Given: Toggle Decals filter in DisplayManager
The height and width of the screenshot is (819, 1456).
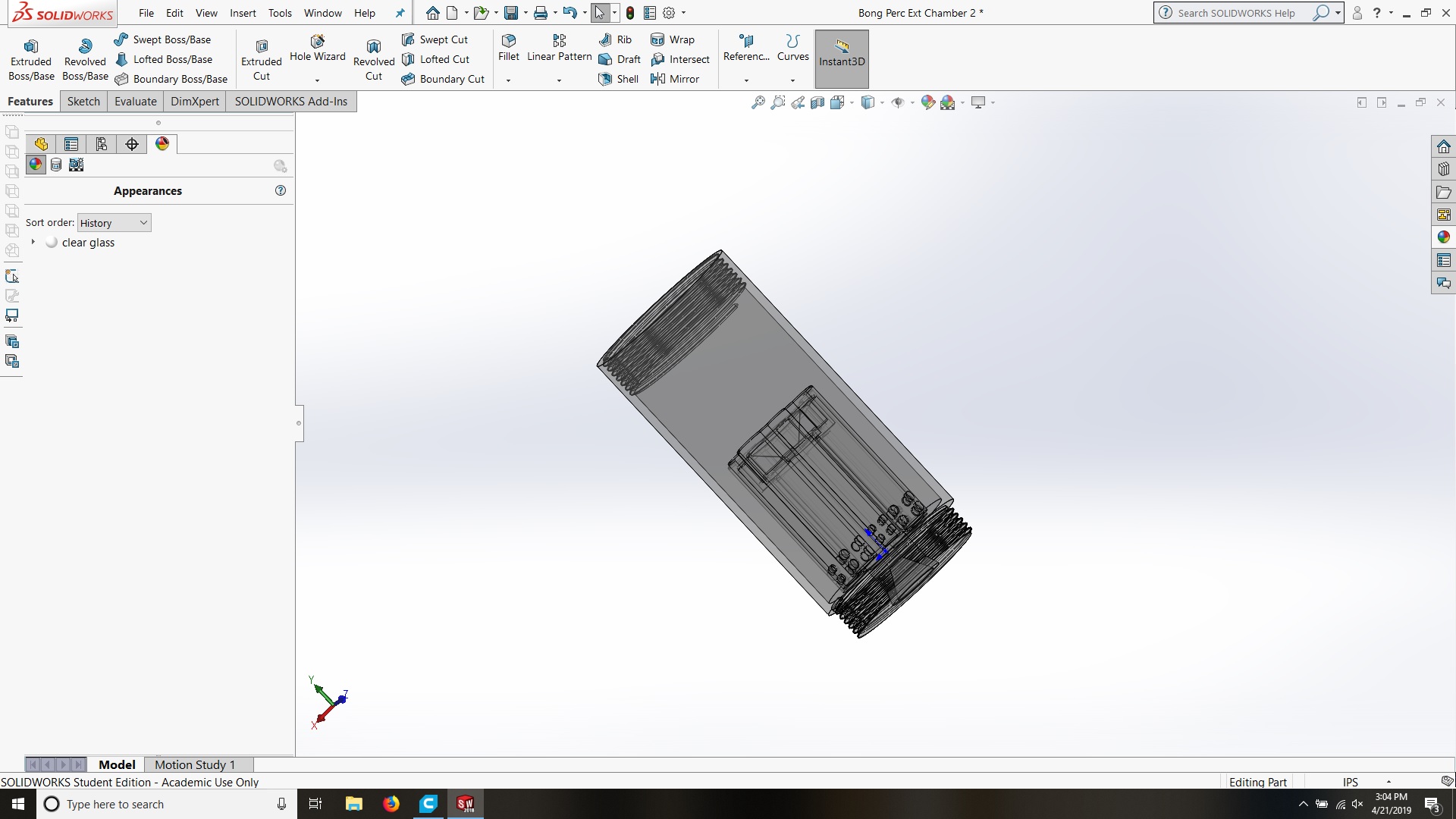Looking at the screenshot, I should [56, 165].
